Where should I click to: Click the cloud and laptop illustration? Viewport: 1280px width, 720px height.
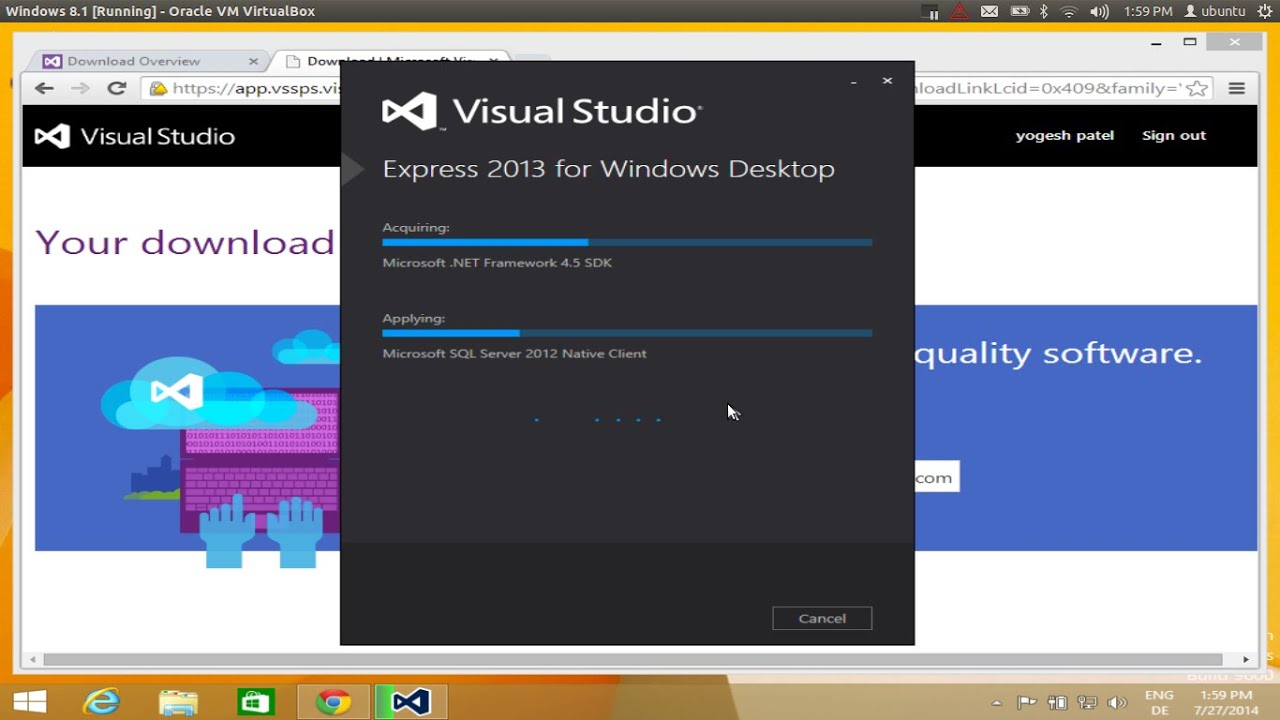coord(220,448)
